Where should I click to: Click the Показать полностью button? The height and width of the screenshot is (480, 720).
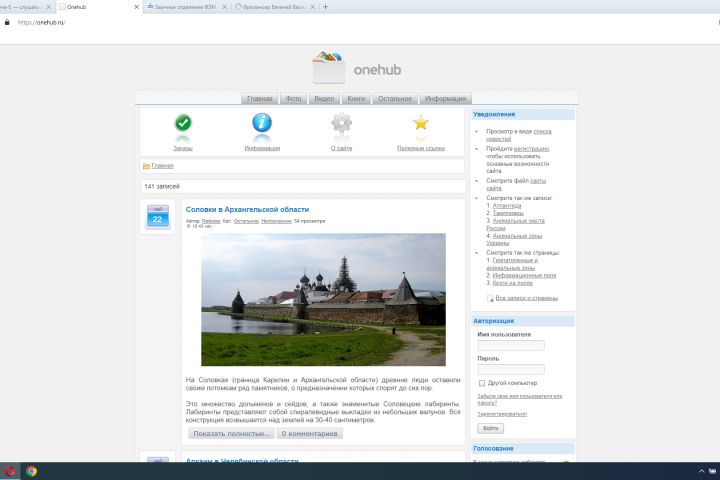pyautogui.click(x=231, y=434)
